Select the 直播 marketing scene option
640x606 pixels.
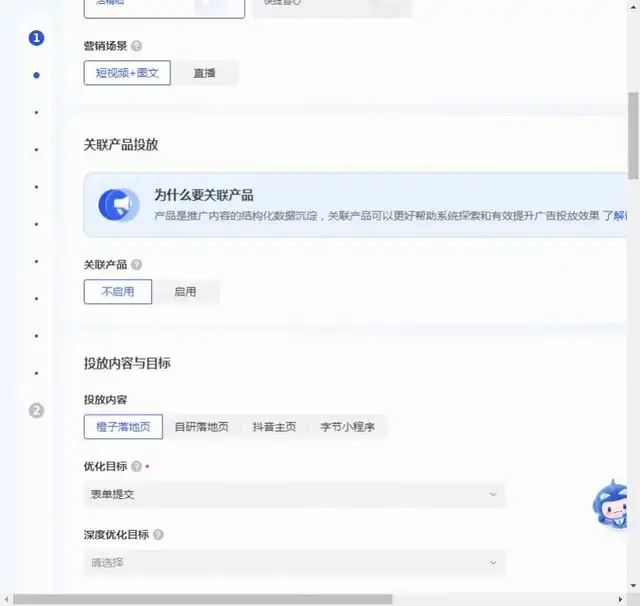pos(204,73)
